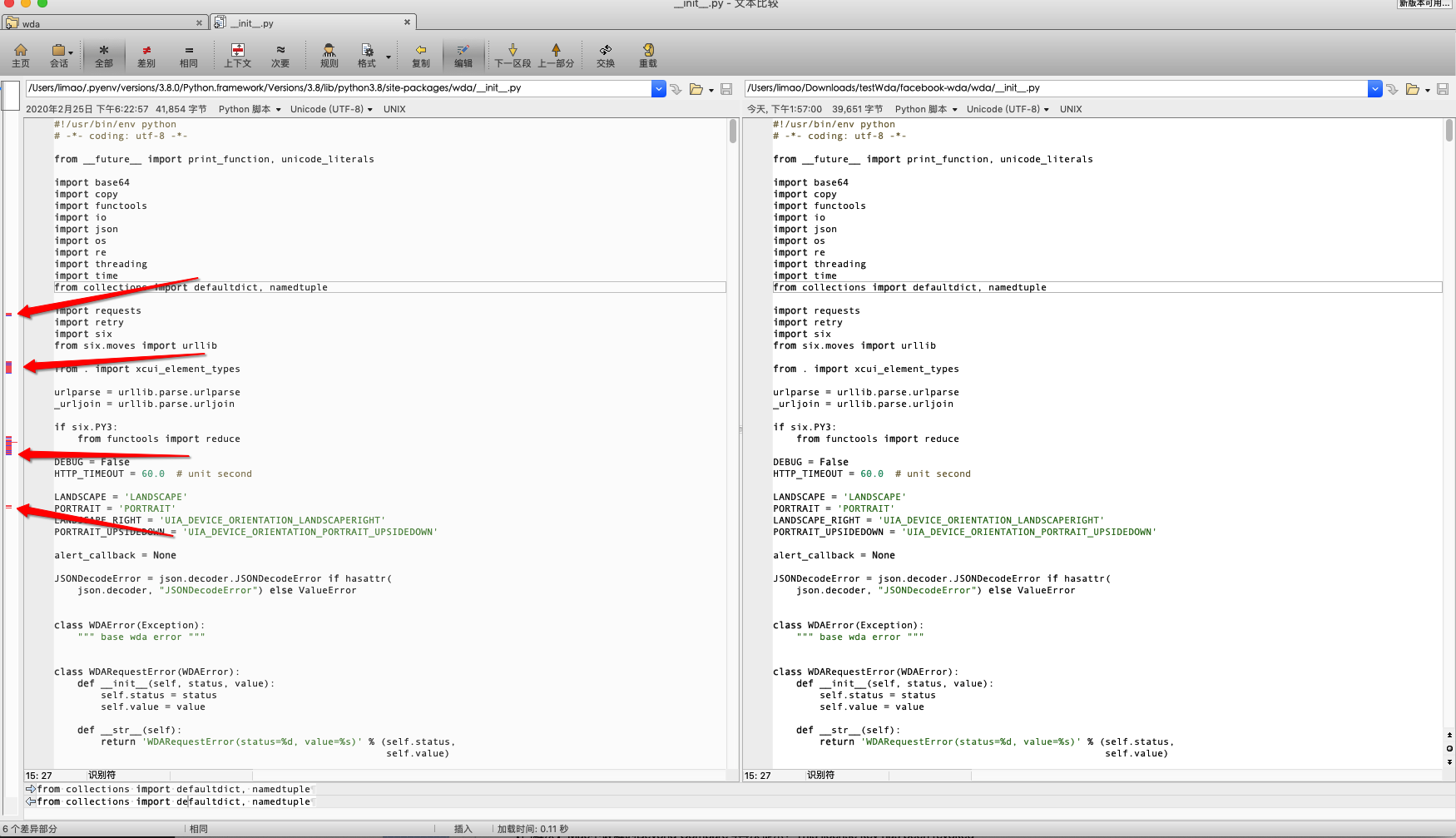1456x838 pixels.
Task: Click the left file path field
Action: [x=339, y=88]
